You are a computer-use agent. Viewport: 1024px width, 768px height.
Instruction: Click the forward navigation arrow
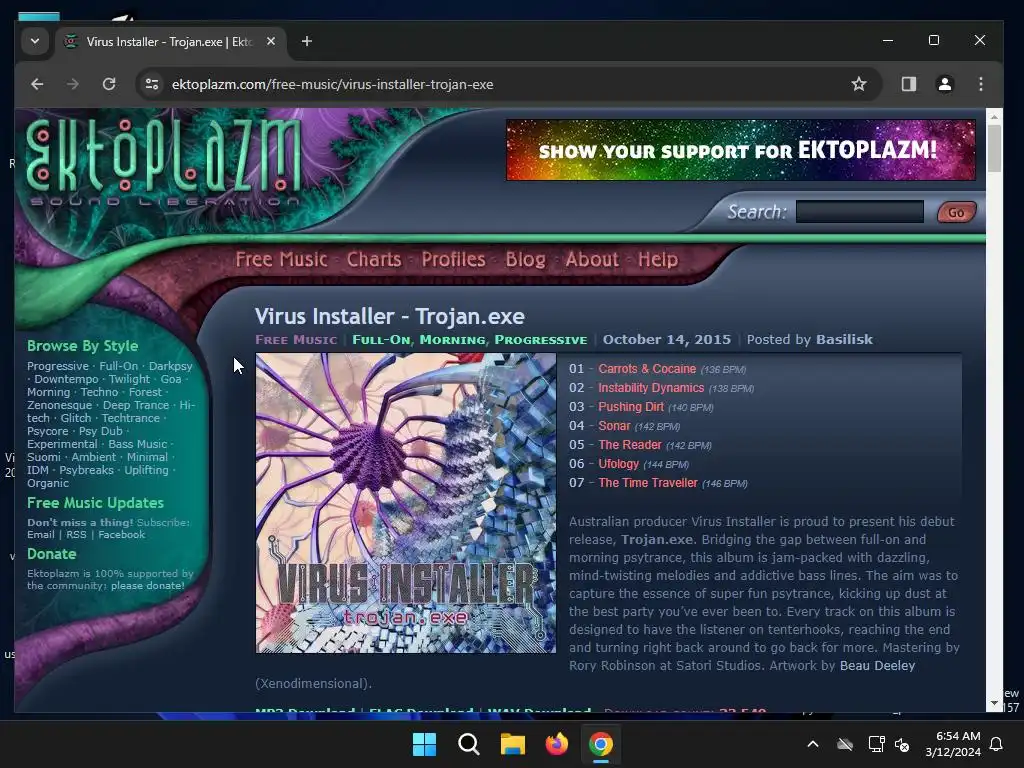tap(72, 84)
